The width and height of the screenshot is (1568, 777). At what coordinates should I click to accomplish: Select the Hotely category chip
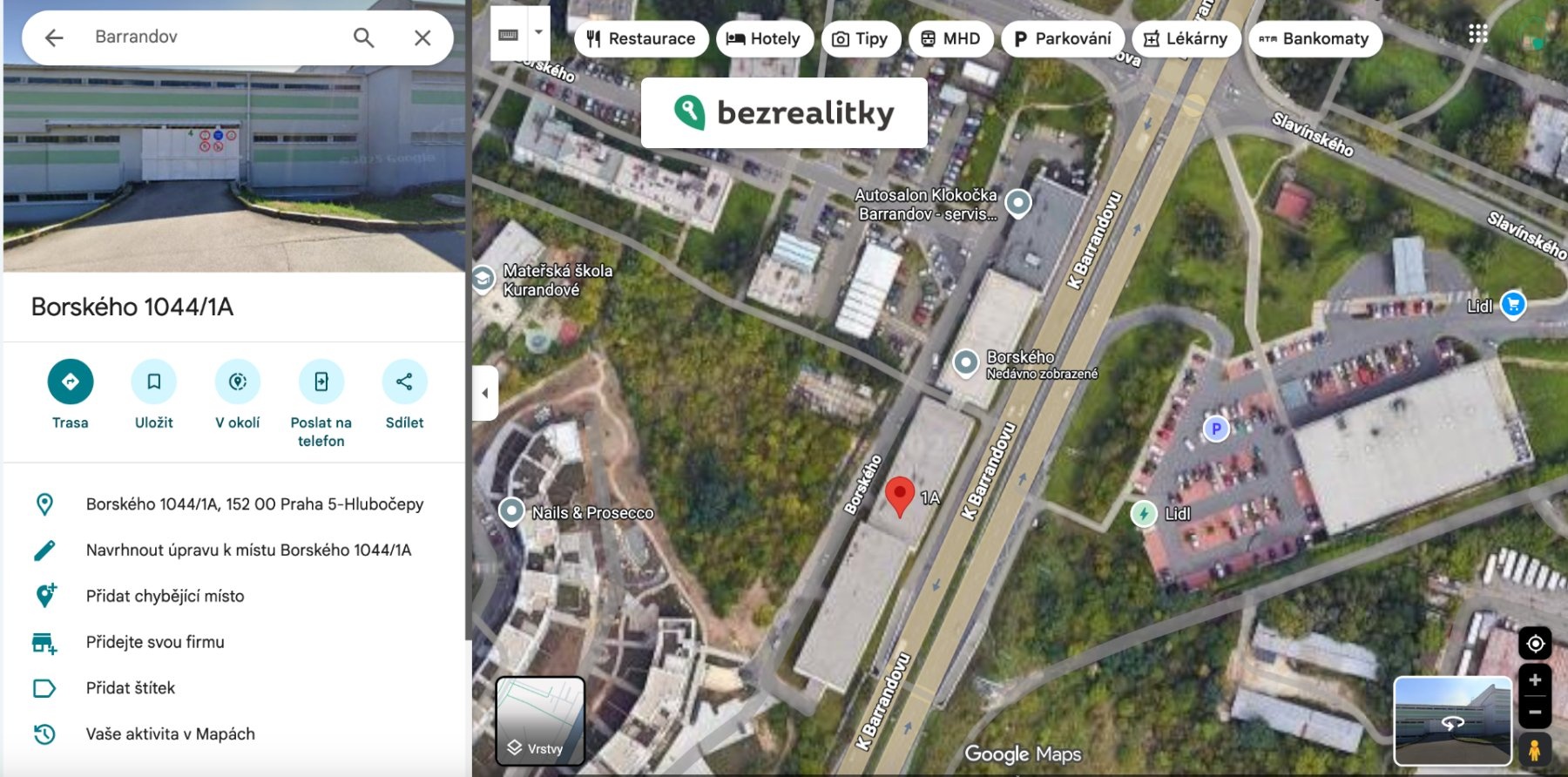(x=764, y=38)
